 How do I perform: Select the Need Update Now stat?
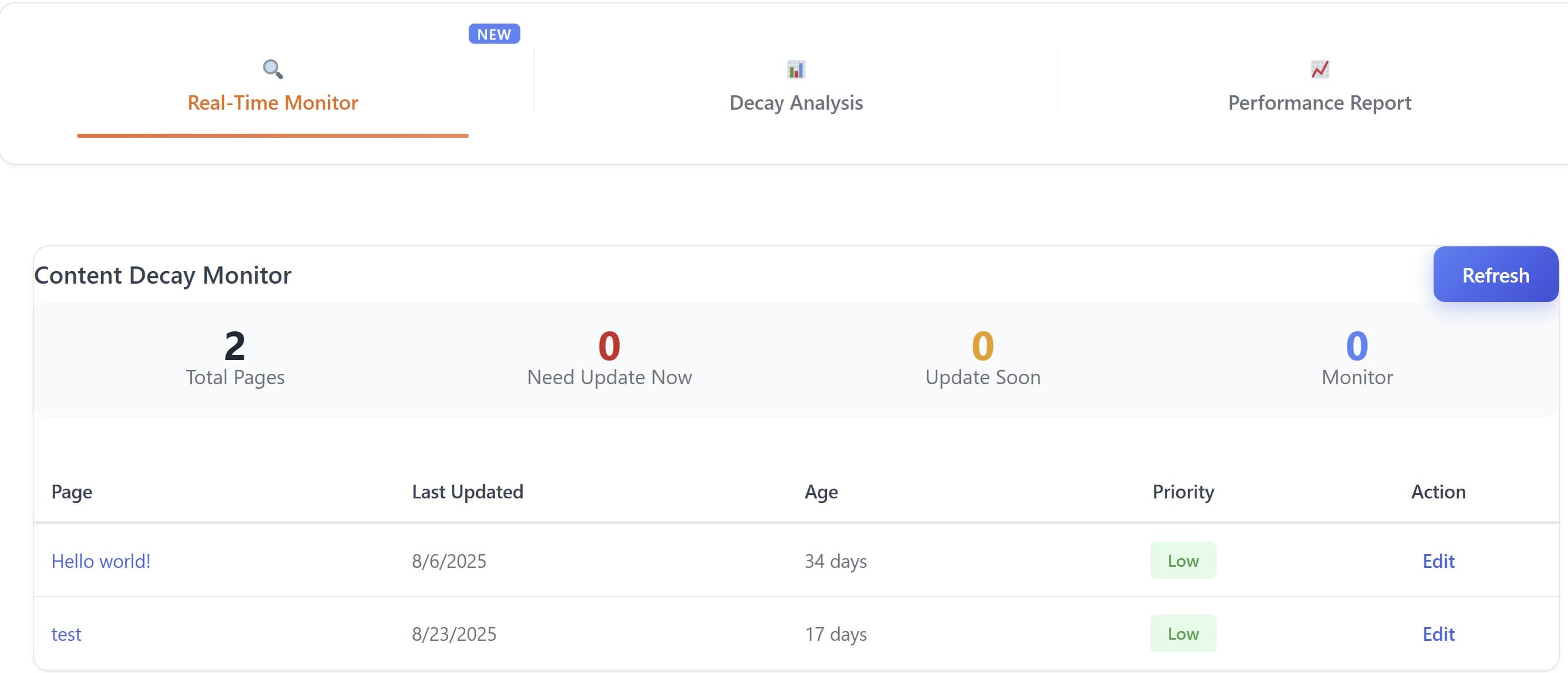(x=610, y=358)
